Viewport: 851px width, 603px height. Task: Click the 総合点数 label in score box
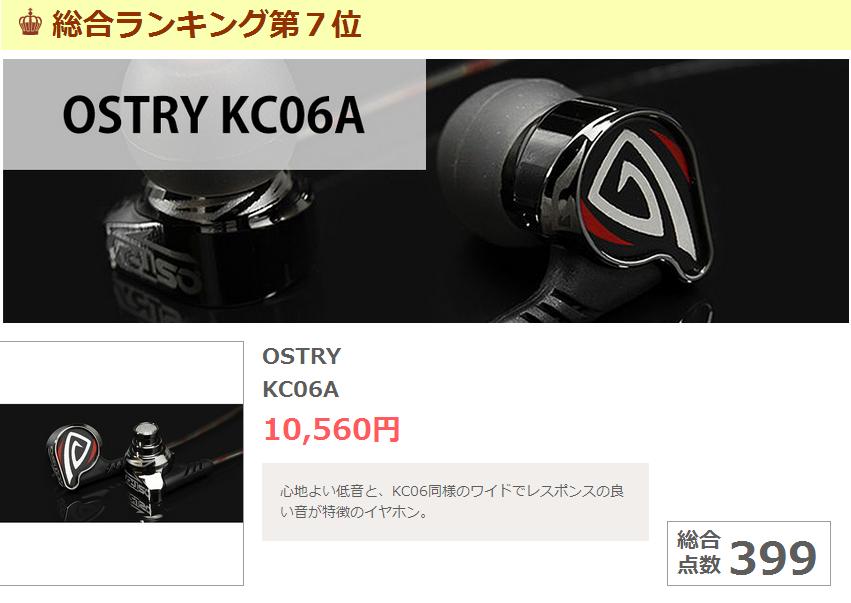699,552
